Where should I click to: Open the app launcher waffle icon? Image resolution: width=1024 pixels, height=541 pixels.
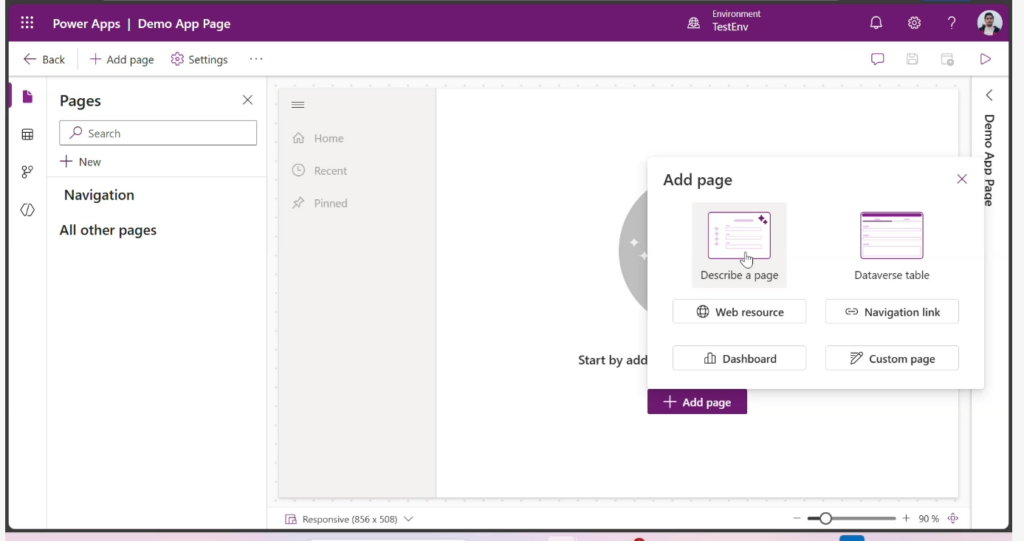(x=27, y=23)
